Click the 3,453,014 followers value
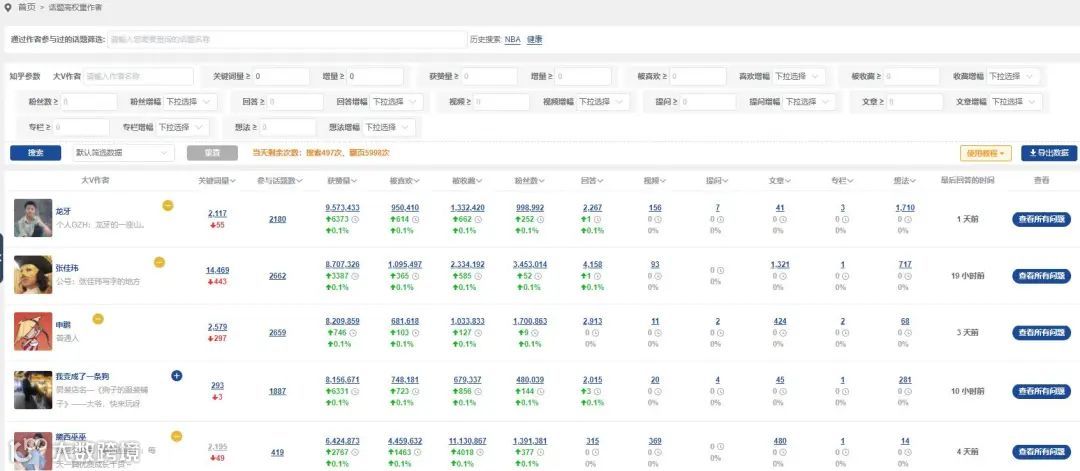The width and height of the screenshot is (1080, 471). (530, 264)
